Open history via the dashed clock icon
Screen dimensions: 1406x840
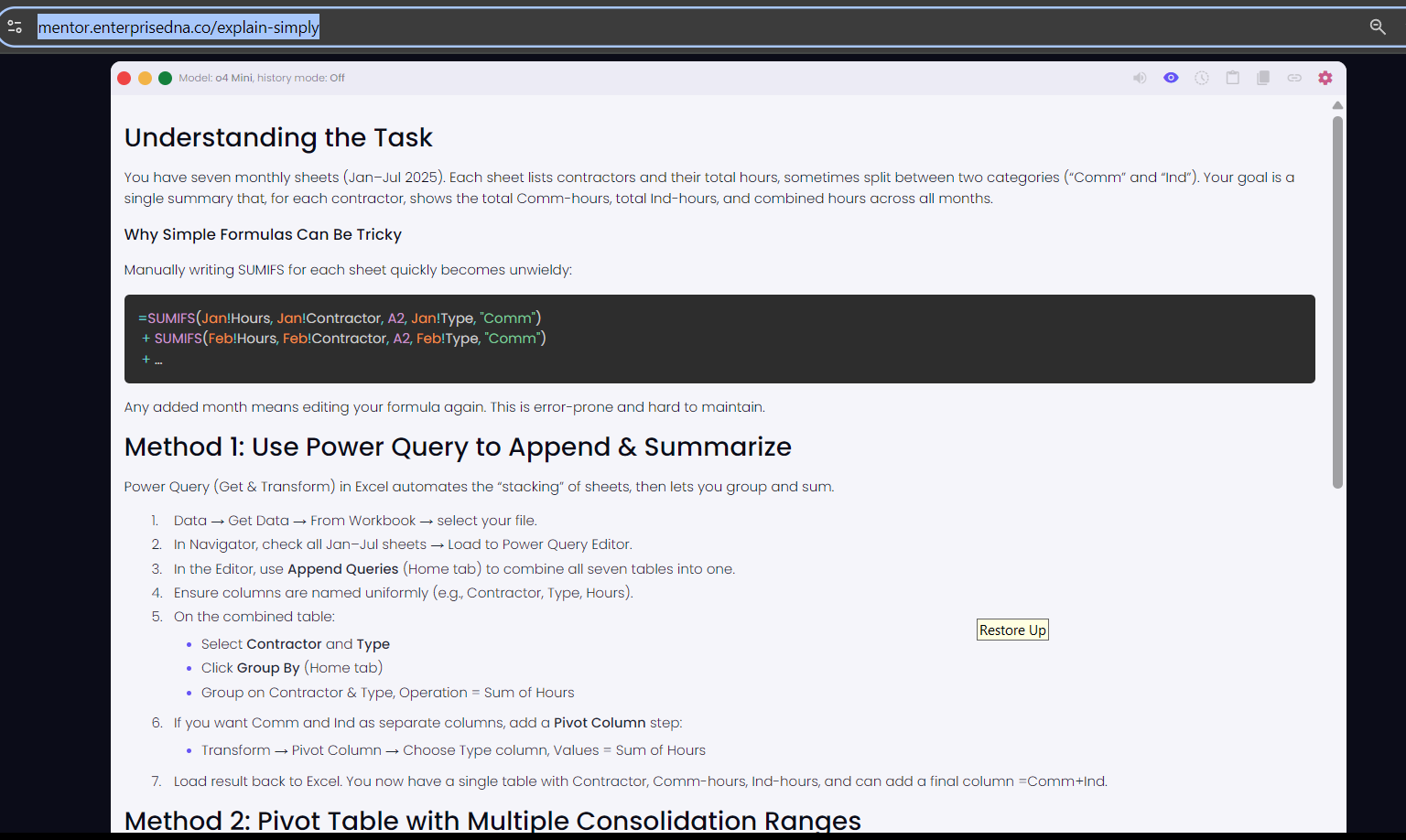pos(1202,78)
